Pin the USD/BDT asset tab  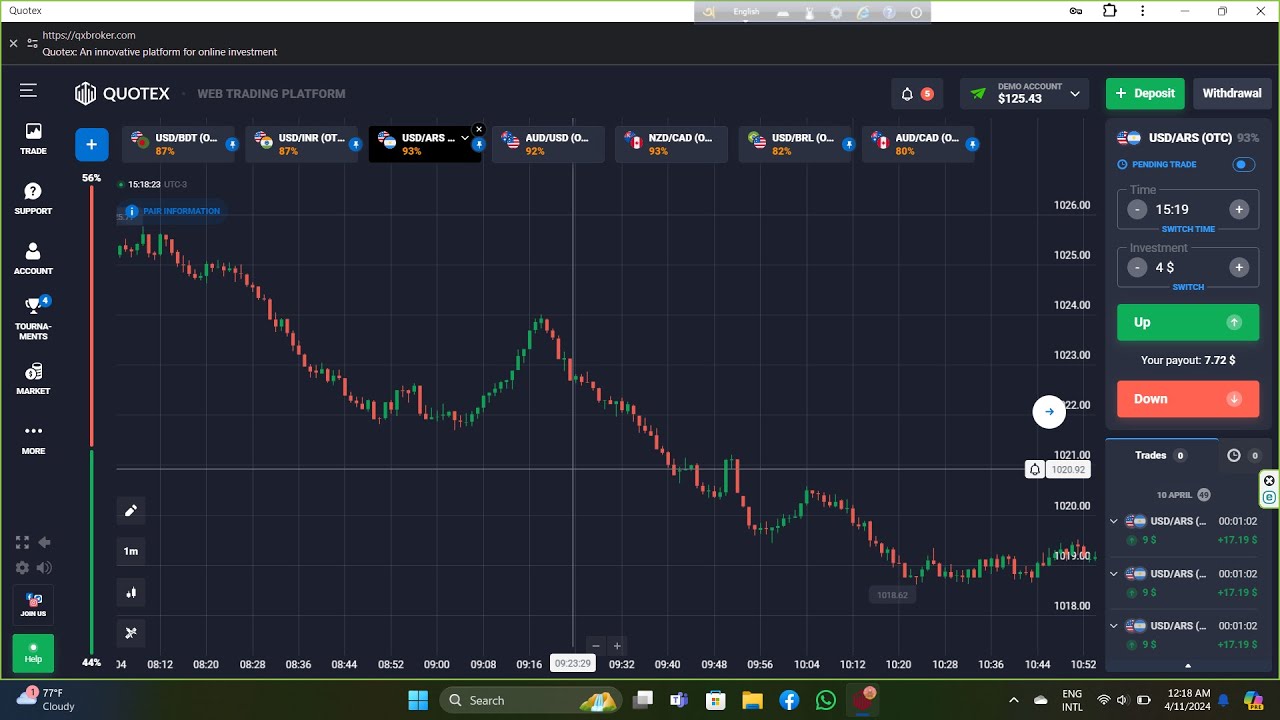point(232,145)
